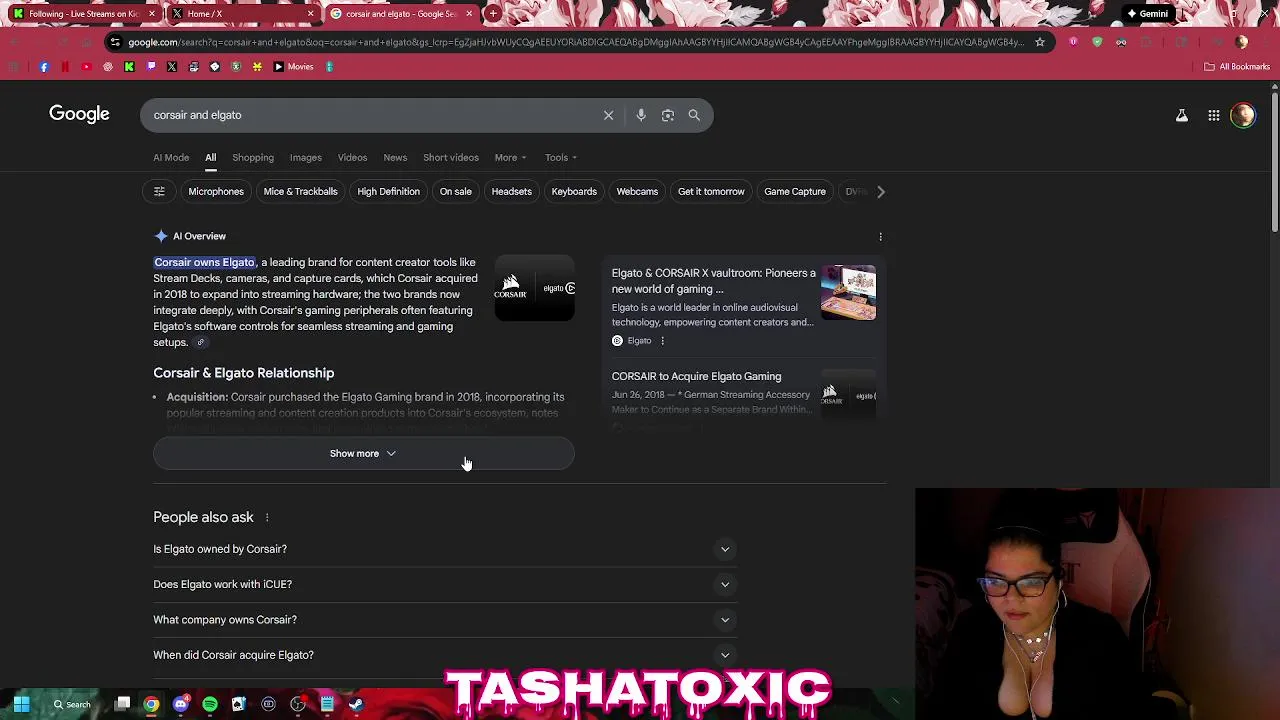Open OBS Studio from the taskbar
Screen dimensions: 1280x720
(x=298, y=704)
